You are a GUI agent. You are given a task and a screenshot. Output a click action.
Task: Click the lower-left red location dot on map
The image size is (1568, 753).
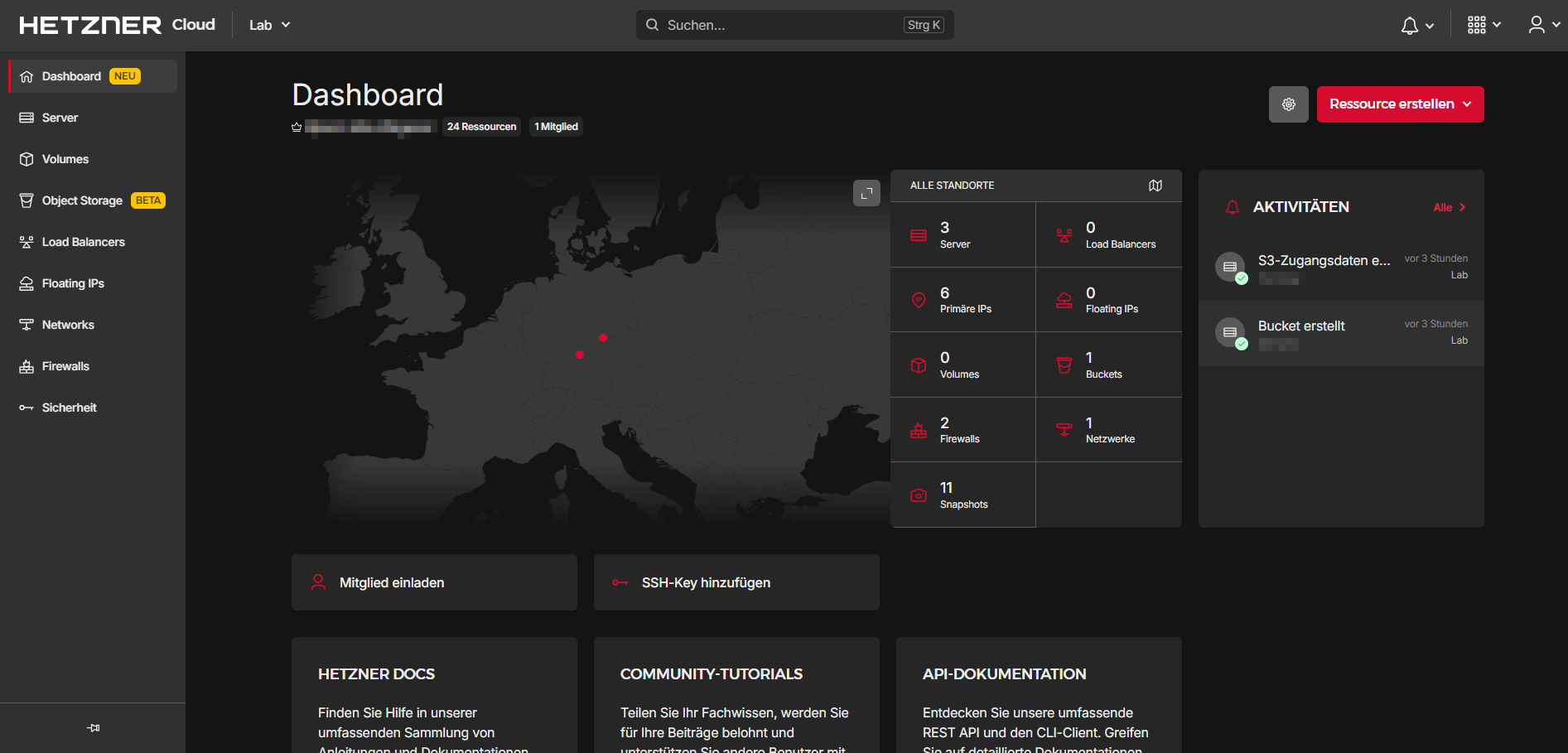click(x=580, y=355)
